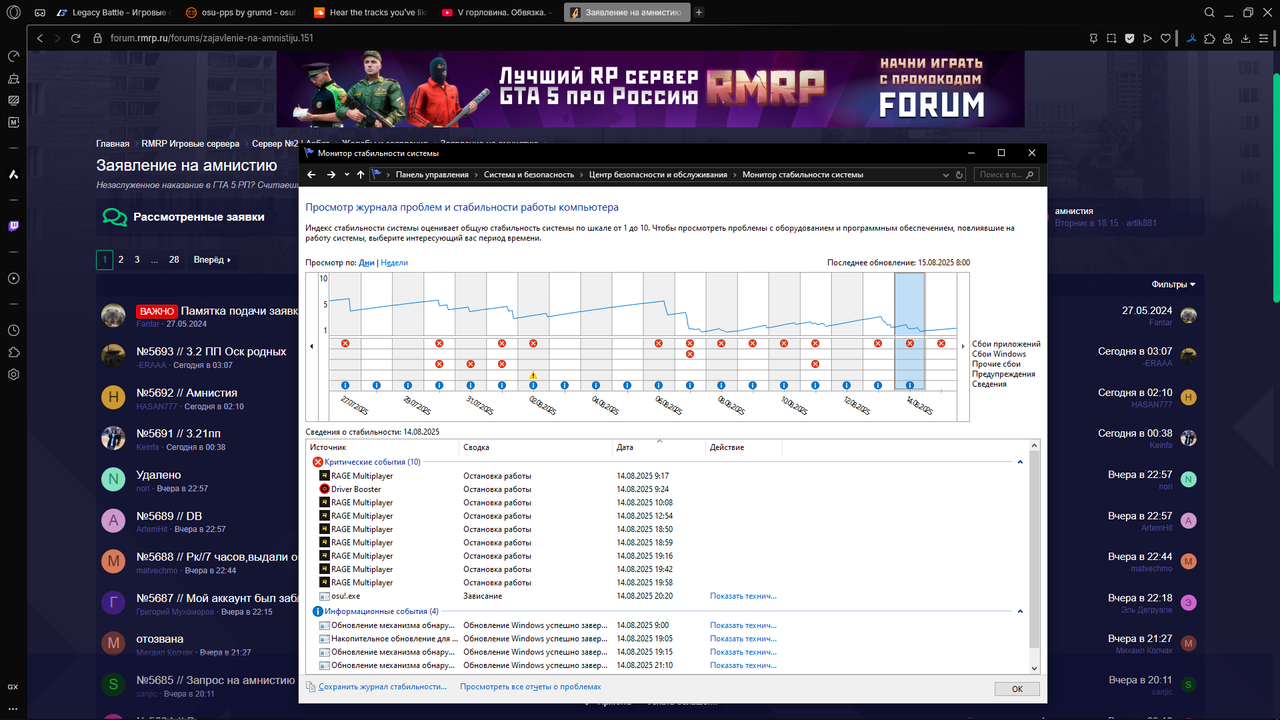1280x720 pixels.
Task: Click the chevron after Панель управления breadcrumb
Action: click(476, 174)
